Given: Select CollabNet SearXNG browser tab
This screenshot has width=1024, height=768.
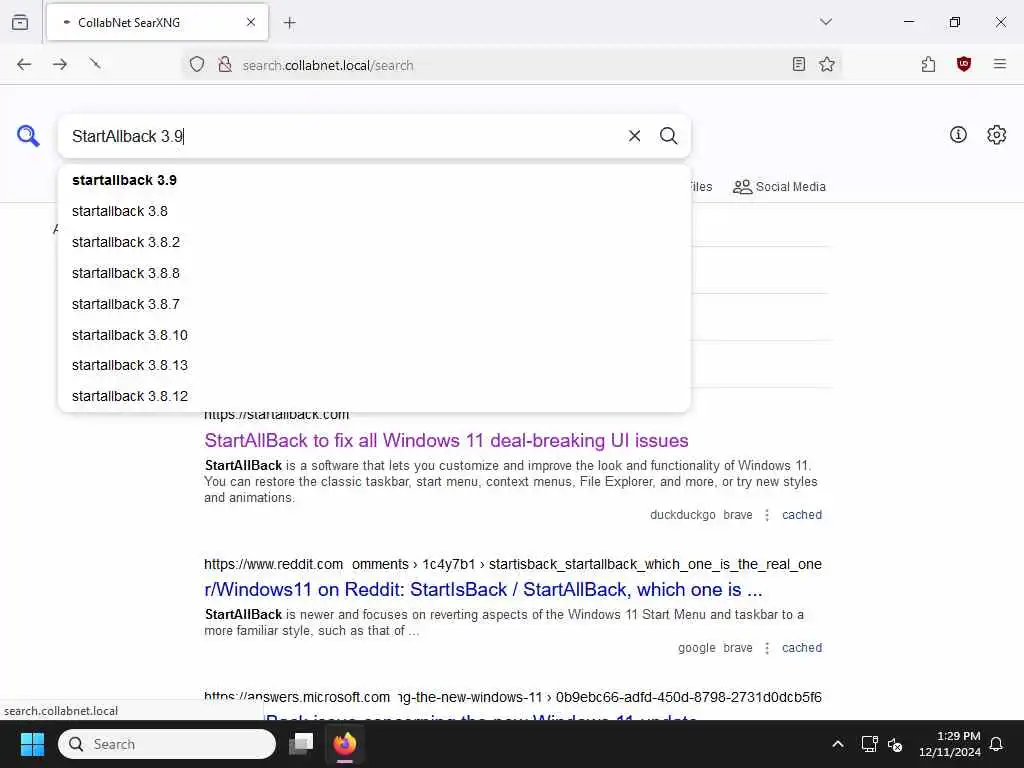Looking at the screenshot, I should tap(157, 23).
